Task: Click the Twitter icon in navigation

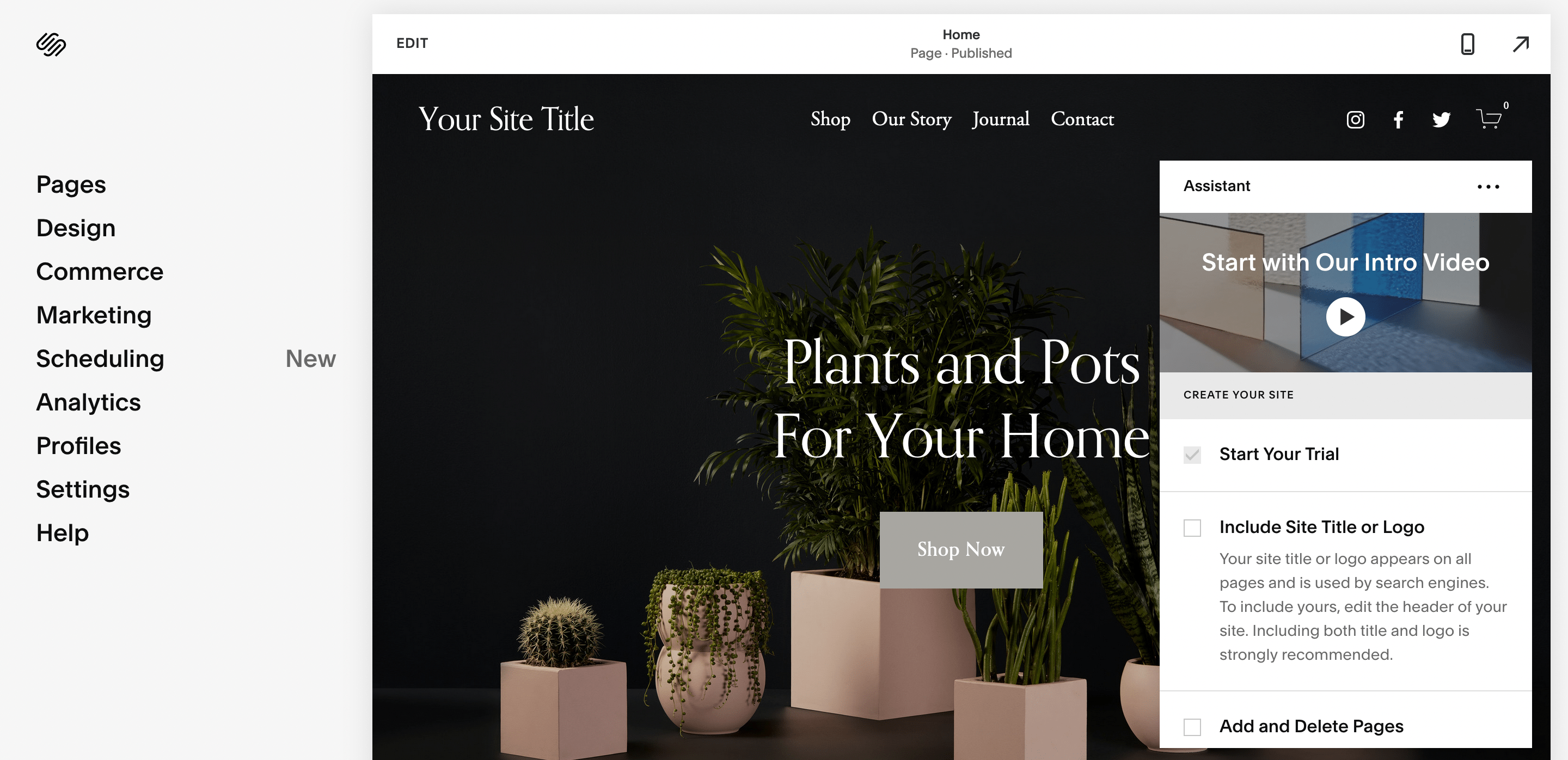Action: point(1441,119)
